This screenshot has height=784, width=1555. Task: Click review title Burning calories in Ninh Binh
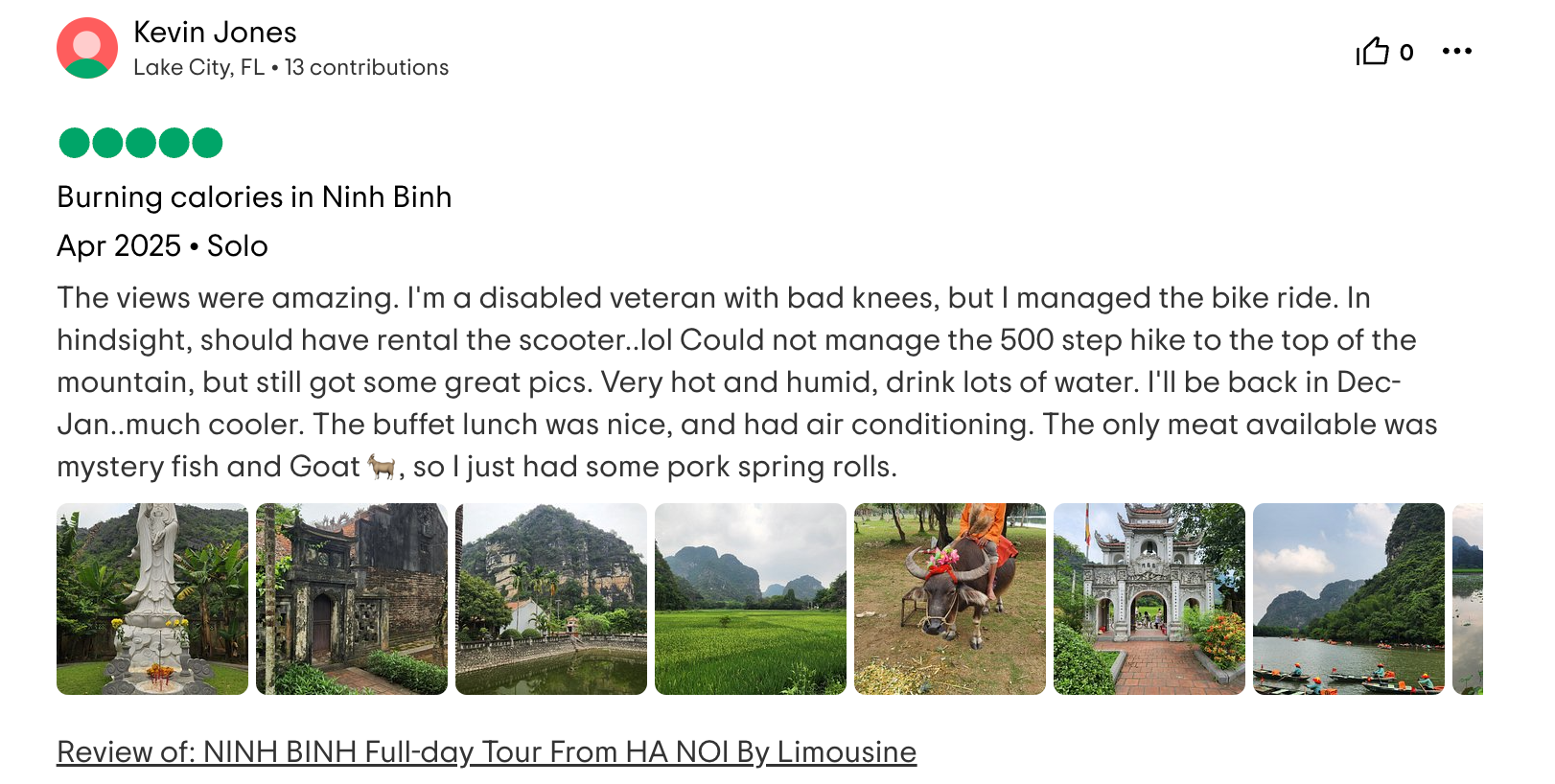coord(254,196)
